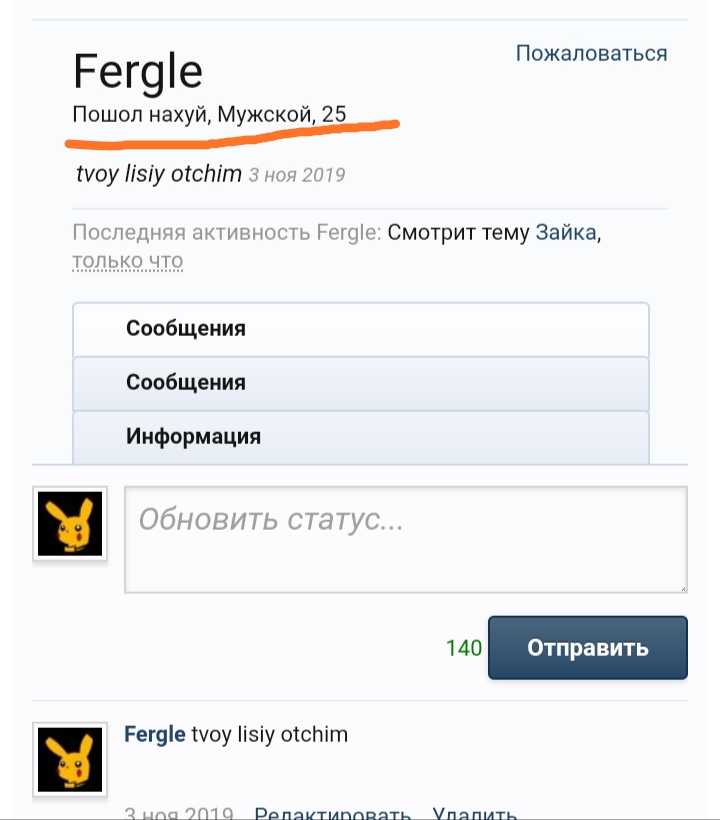
Task: Click the Fergle username link in the post
Action: tap(154, 735)
